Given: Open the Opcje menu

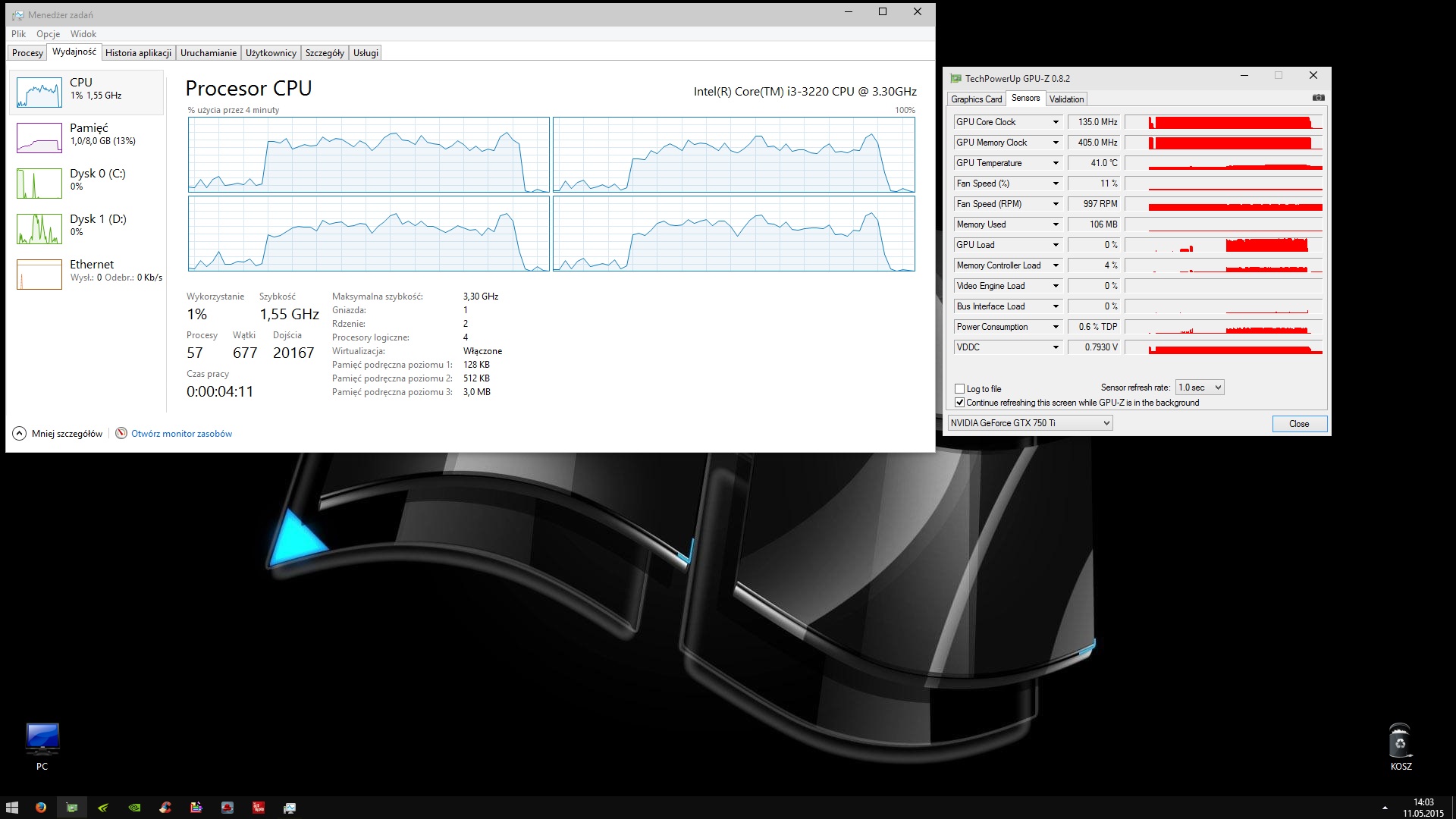Looking at the screenshot, I should (x=48, y=34).
